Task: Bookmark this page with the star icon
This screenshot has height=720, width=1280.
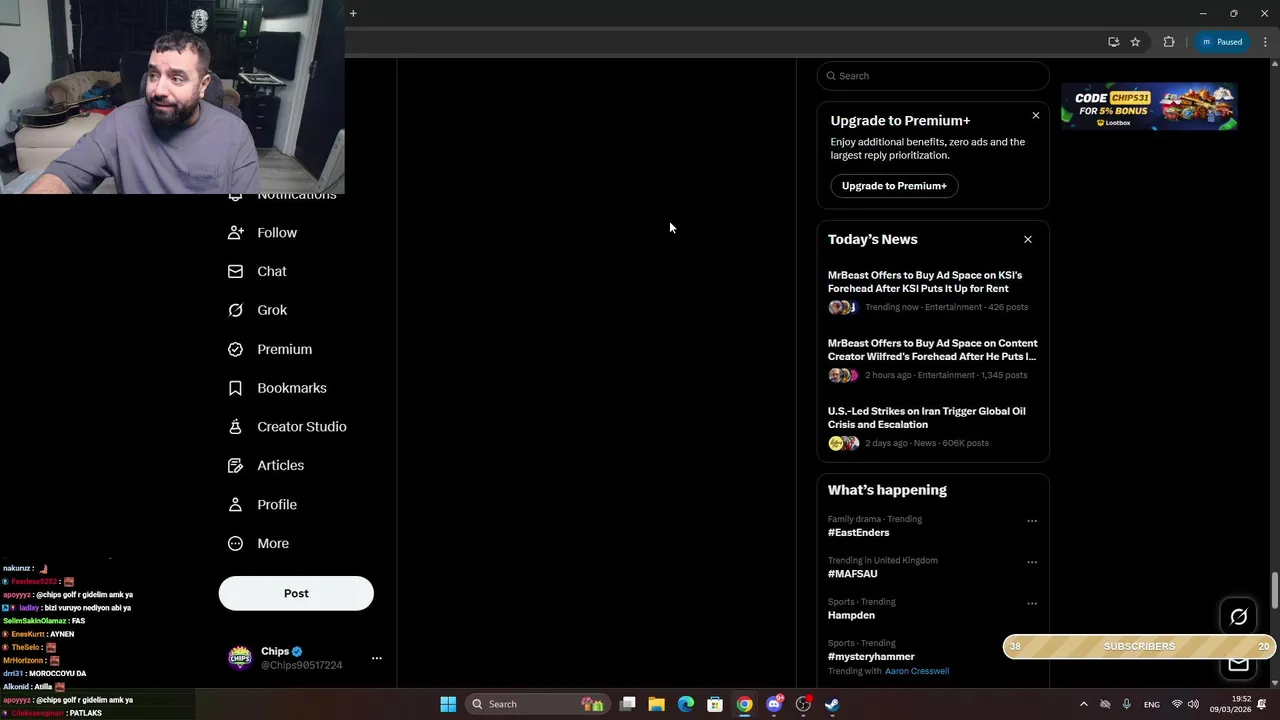Action: coord(1135,42)
